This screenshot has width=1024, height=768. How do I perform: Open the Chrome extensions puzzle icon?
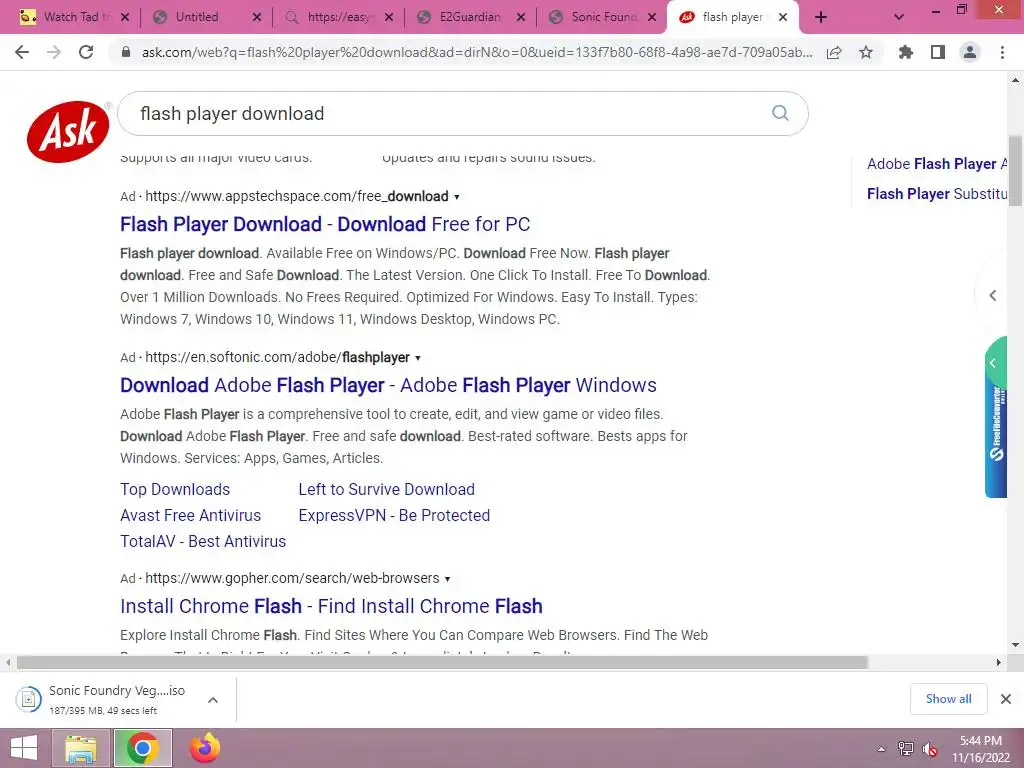coord(906,52)
